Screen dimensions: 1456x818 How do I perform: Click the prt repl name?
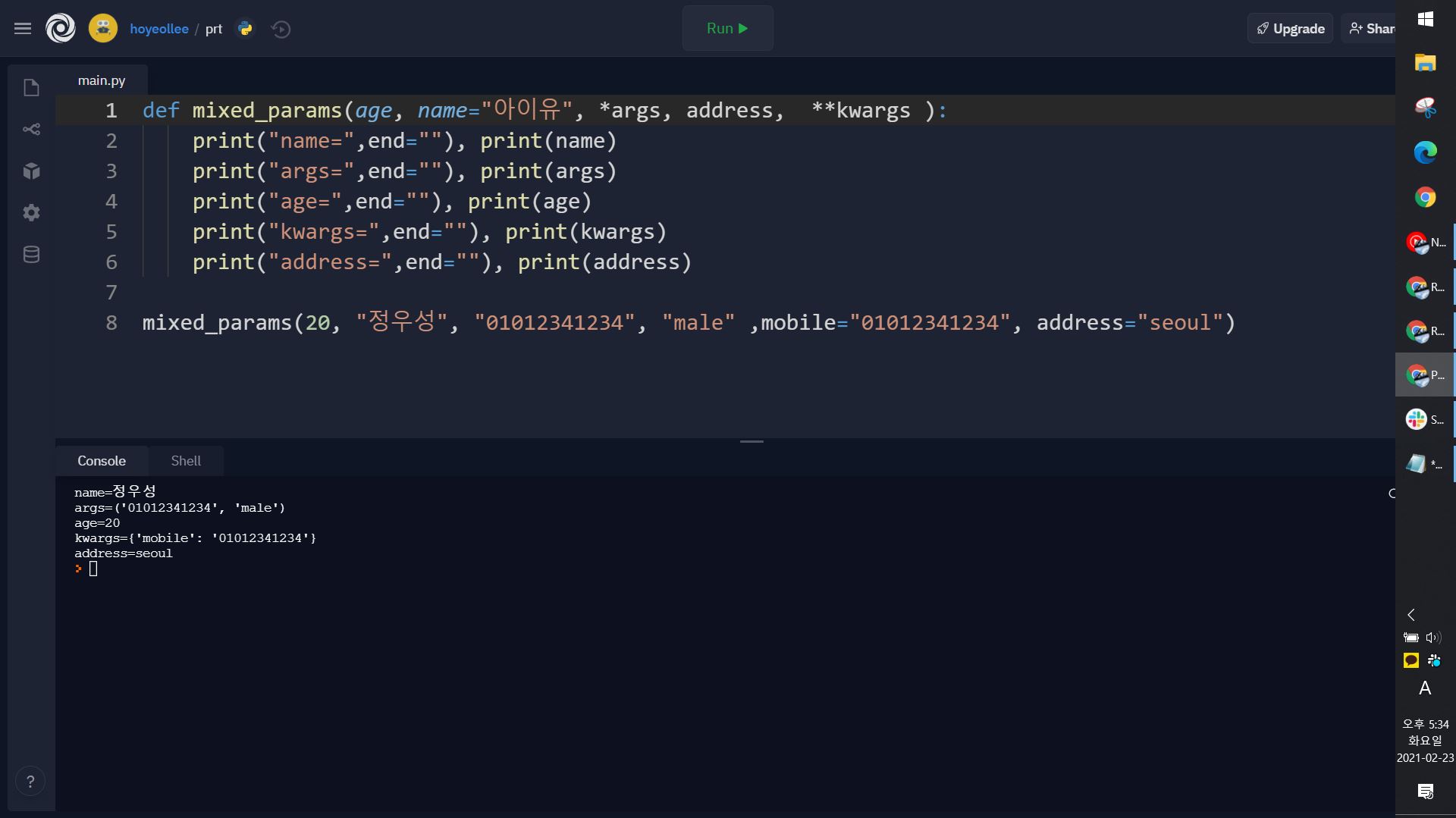point(214,29)
